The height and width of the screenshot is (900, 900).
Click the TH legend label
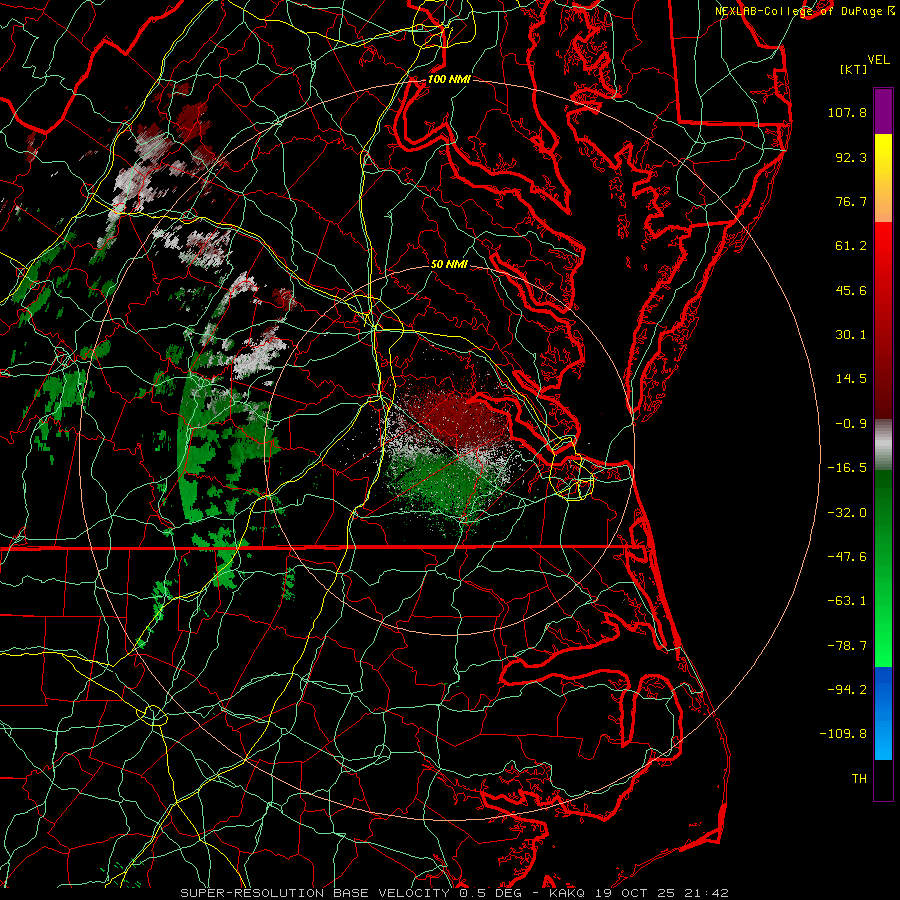point(859,779)
